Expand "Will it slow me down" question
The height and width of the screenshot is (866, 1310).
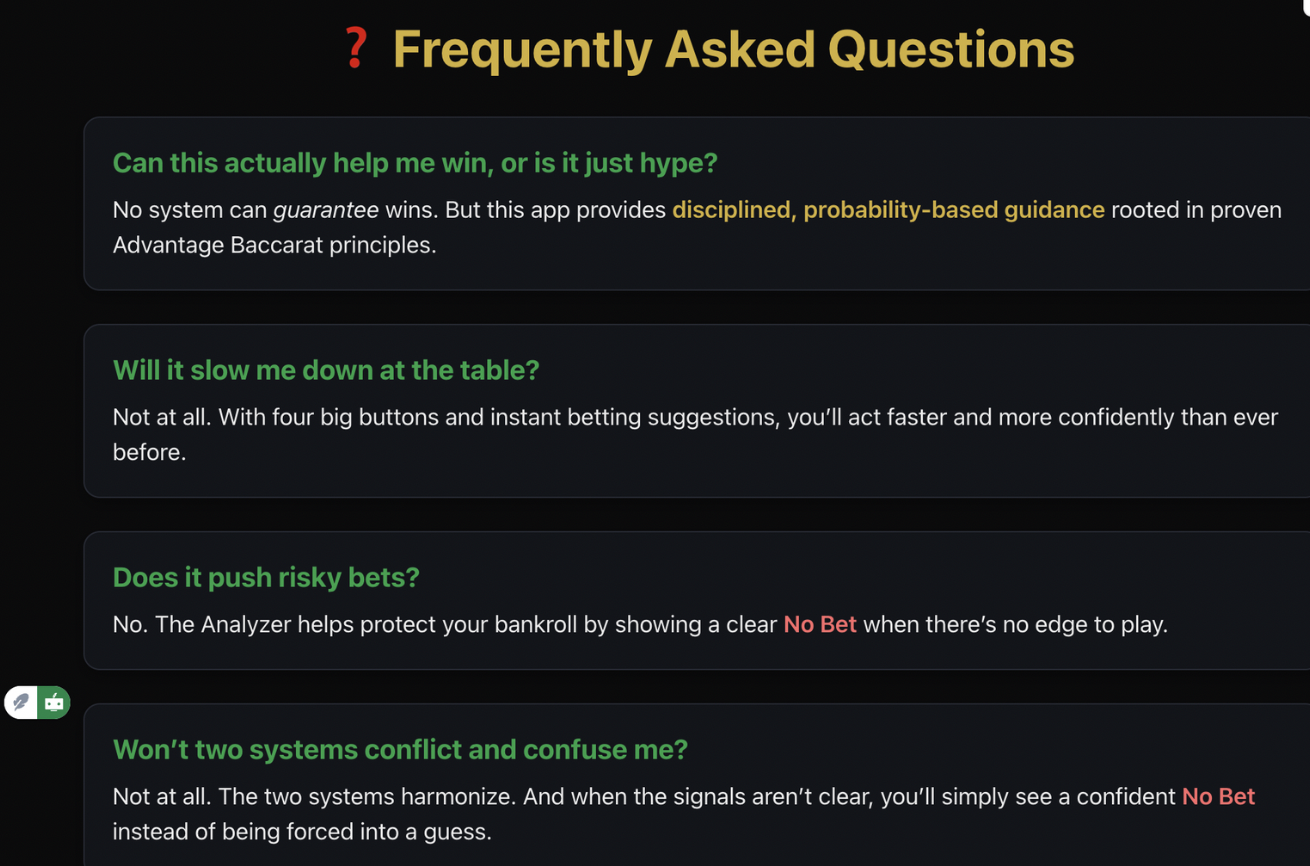click(326, 370)
